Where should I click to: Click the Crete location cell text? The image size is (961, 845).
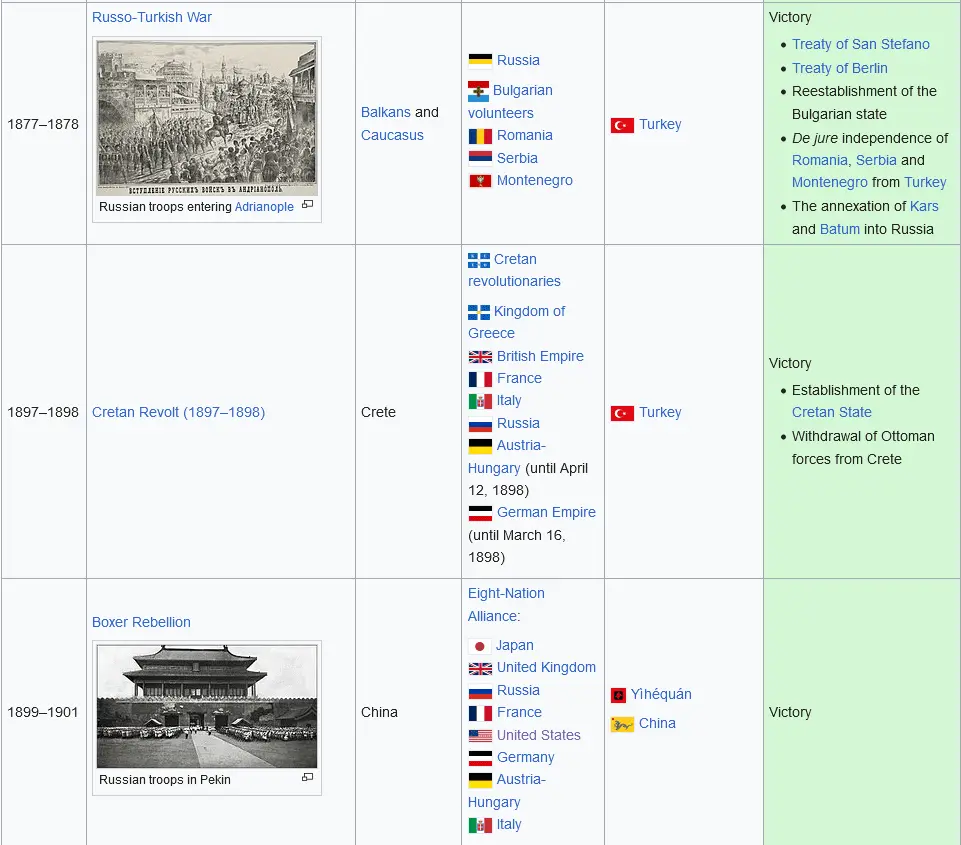[378, 412]
